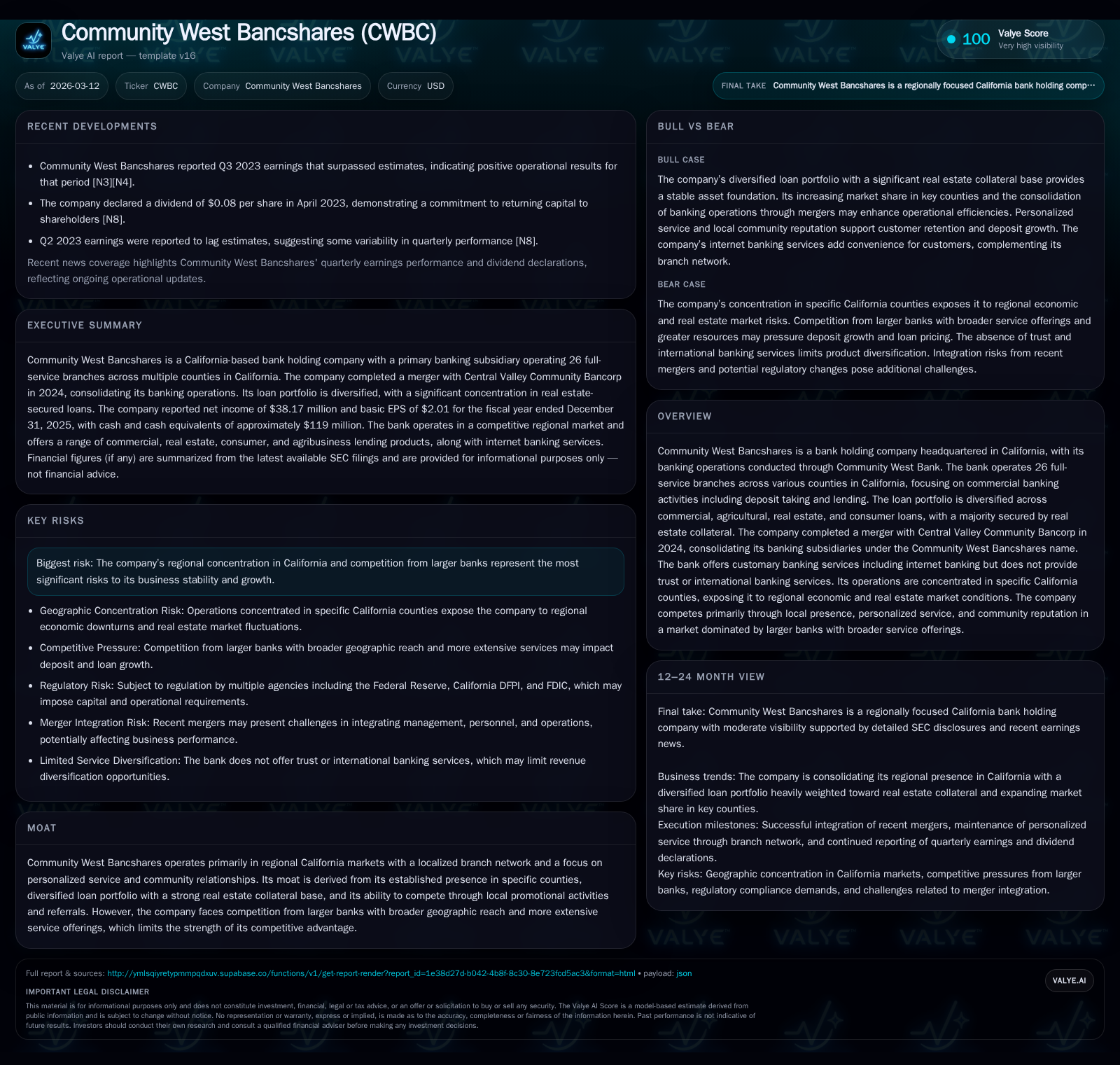This screenshot has height=1065, width=1120.
Task: Click the Valye logo icon
Action: (x=34, y=41)
